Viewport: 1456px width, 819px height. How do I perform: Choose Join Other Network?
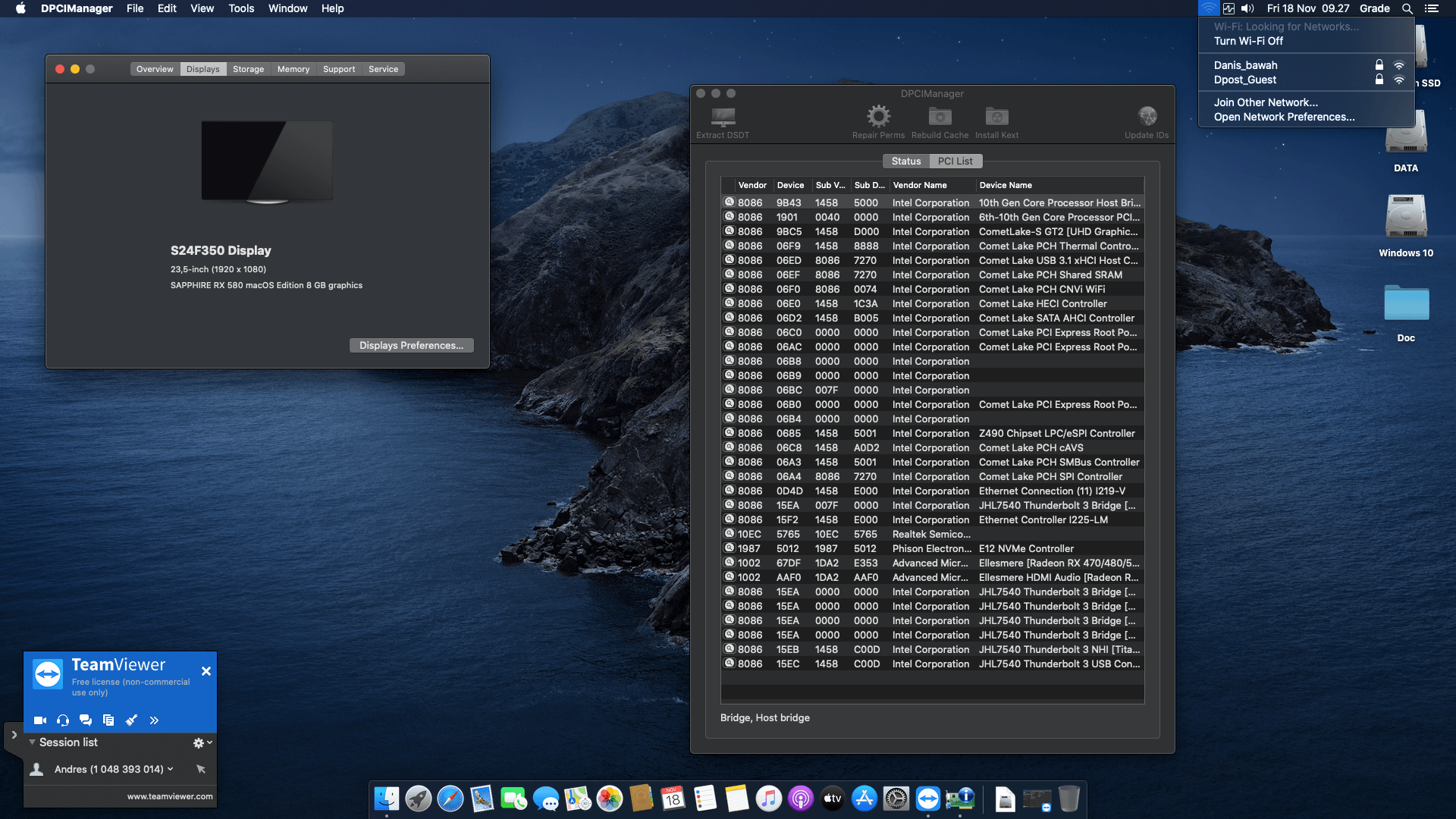(1307, 102)
